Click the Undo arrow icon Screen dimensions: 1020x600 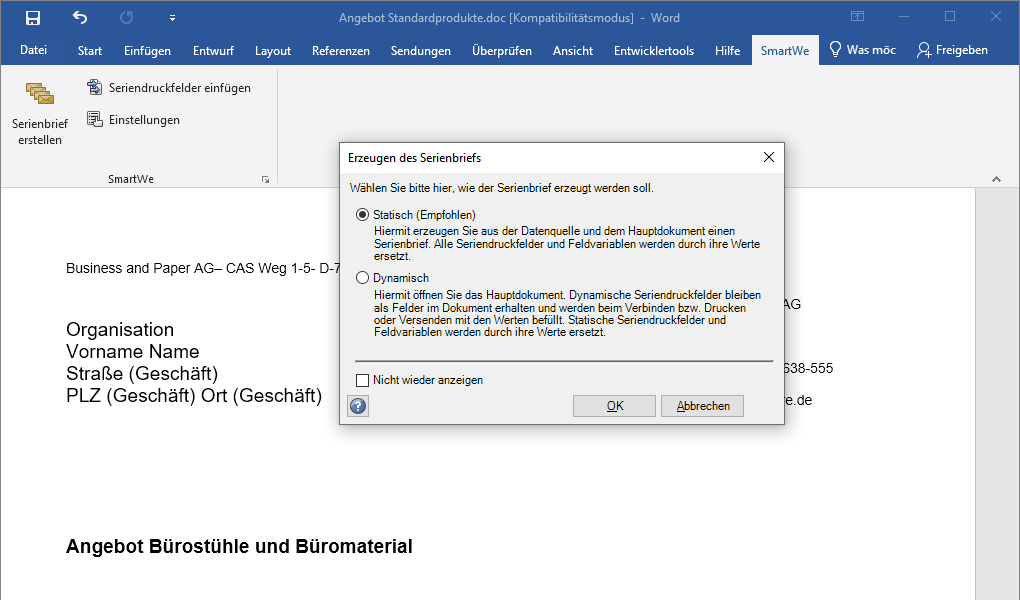click(x=80, y=17)
